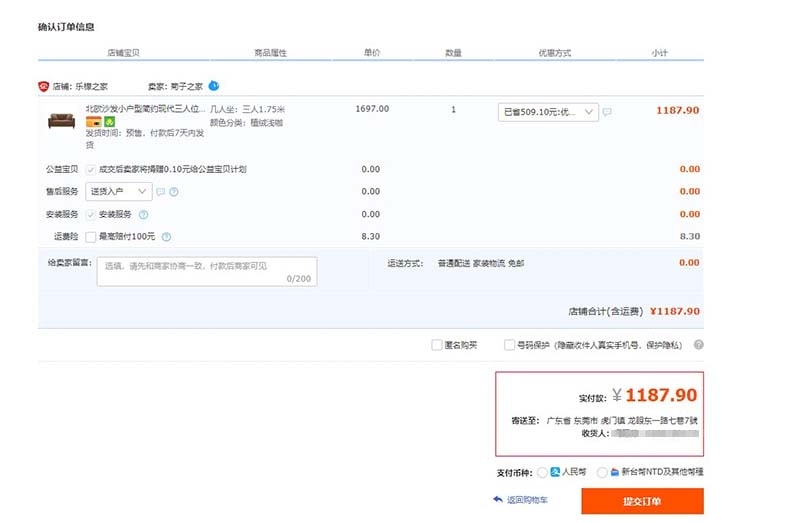
Task: Select the 人民币 currency radio button
Action: coord(542,472)
